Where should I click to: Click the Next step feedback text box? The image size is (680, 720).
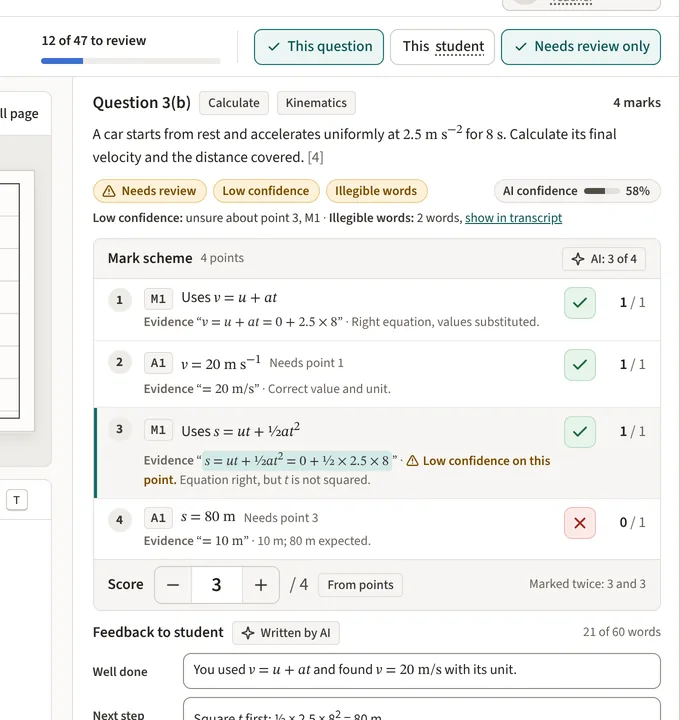[421, 709]
